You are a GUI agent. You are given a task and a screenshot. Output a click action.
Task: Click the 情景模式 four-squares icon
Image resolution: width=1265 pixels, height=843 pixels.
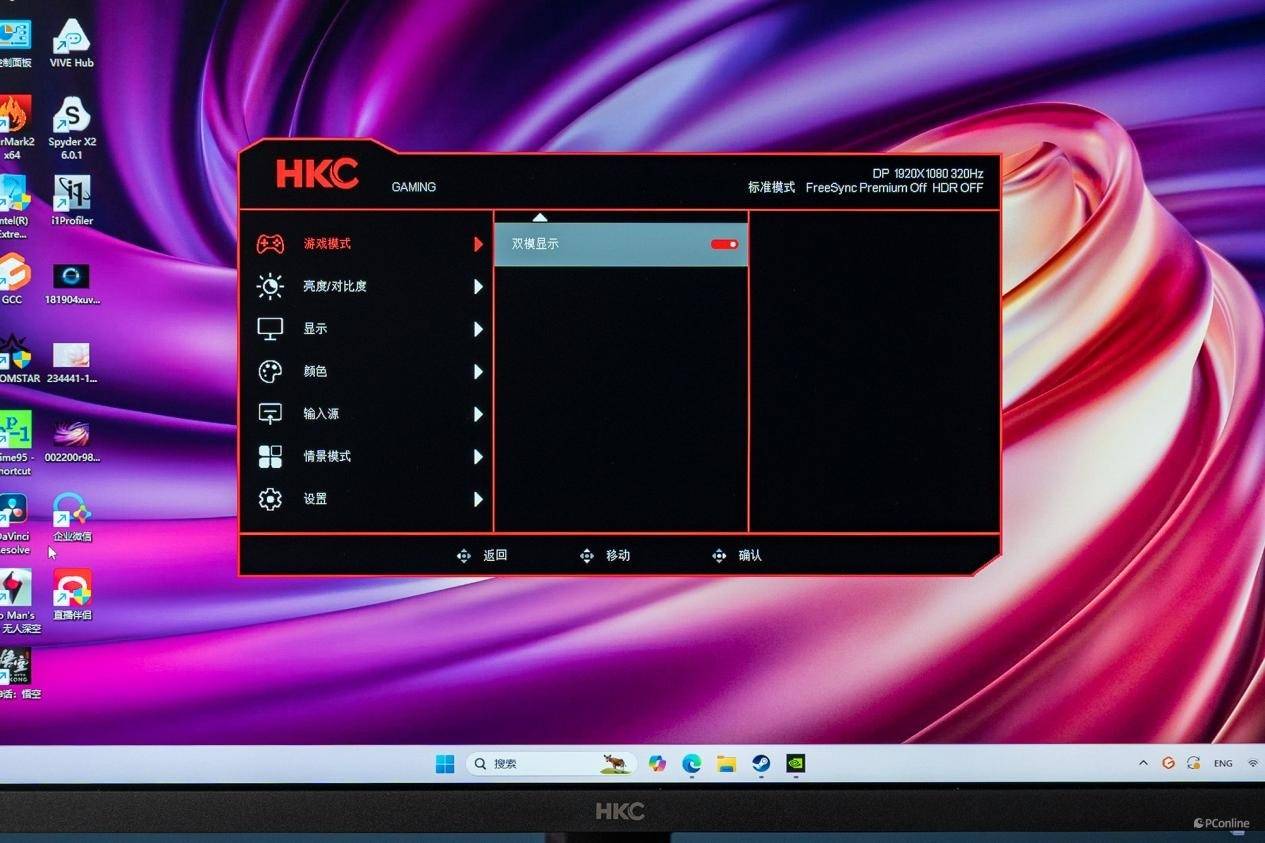click(x=270, y=457)
